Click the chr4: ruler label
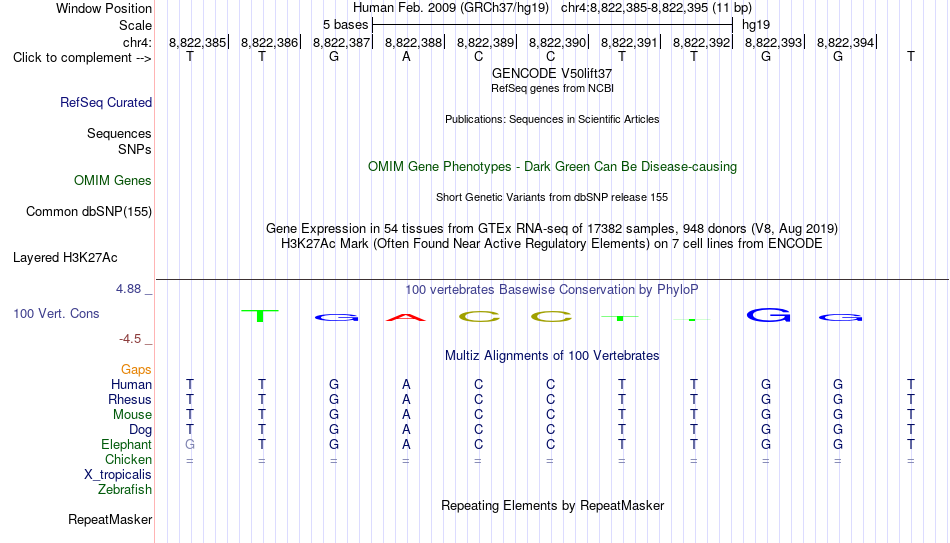Screen dimensions: 950x543 (137, 42)
